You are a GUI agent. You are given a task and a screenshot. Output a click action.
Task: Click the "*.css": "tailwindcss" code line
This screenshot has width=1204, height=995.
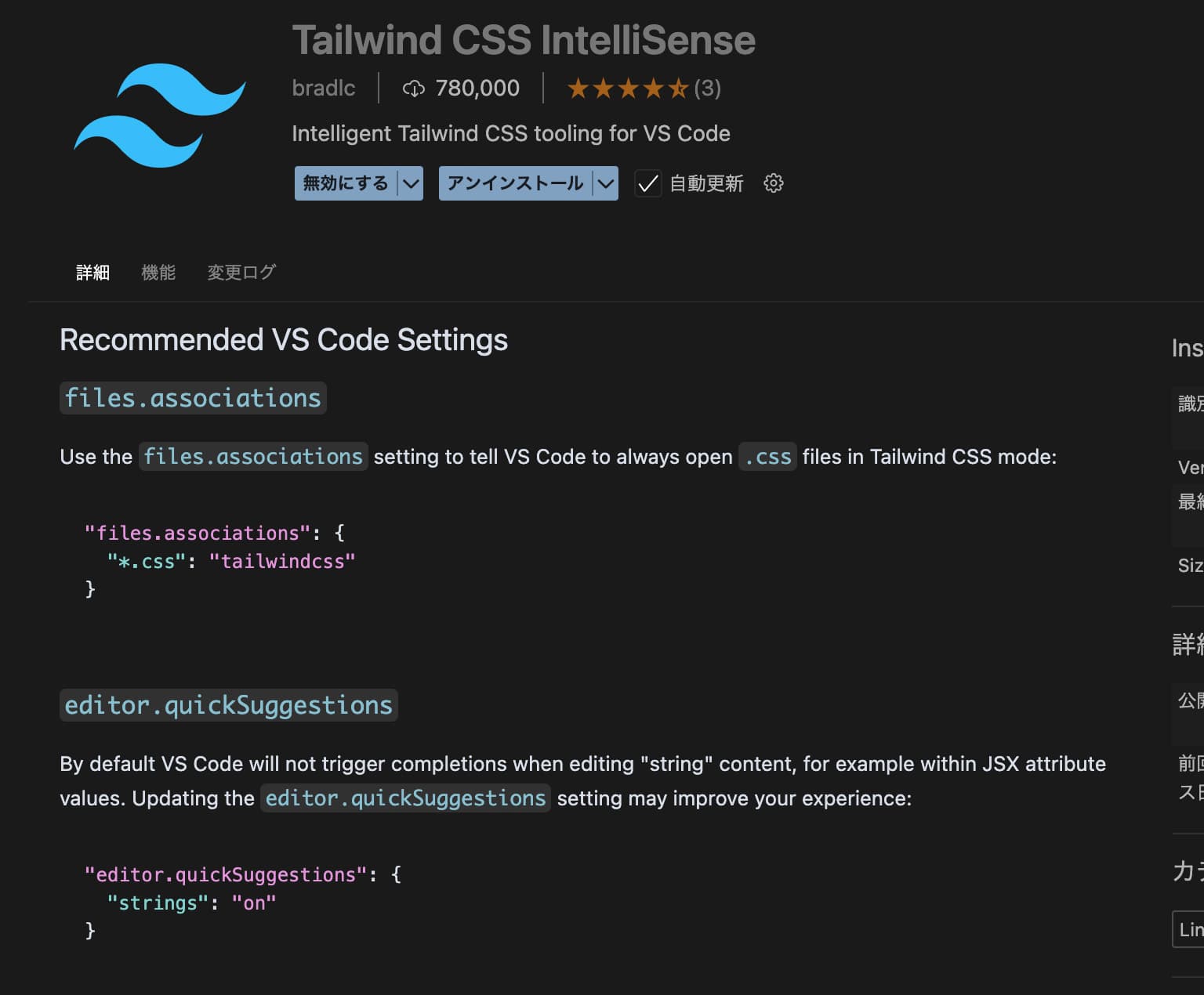click(231, 562)
